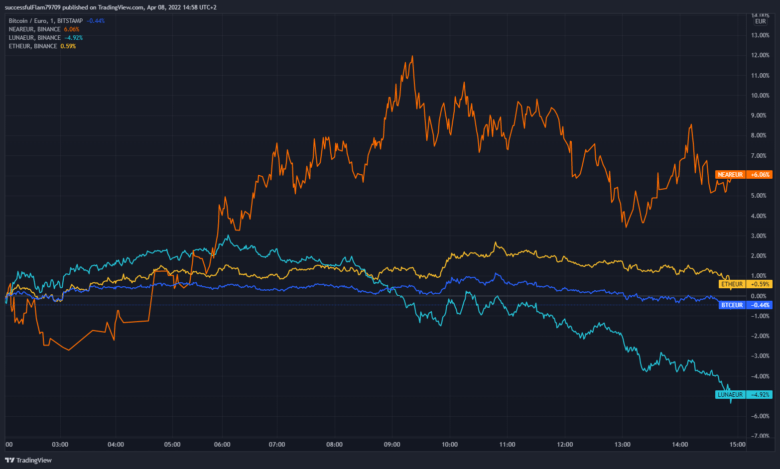
Task: Click the -6.00% price axis label
Action: coord(760,416)
